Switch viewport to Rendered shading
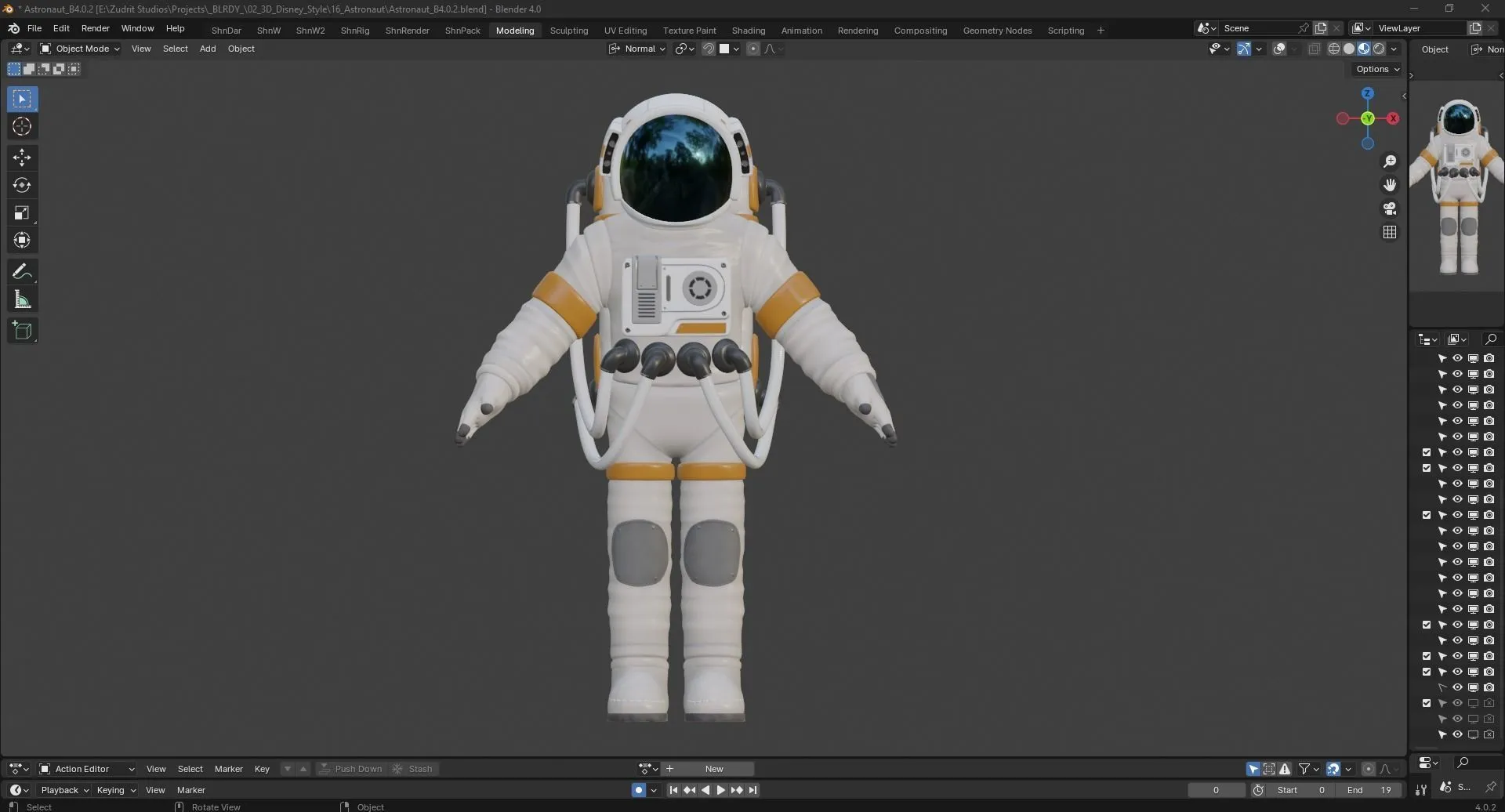 tap(1378, 48)
